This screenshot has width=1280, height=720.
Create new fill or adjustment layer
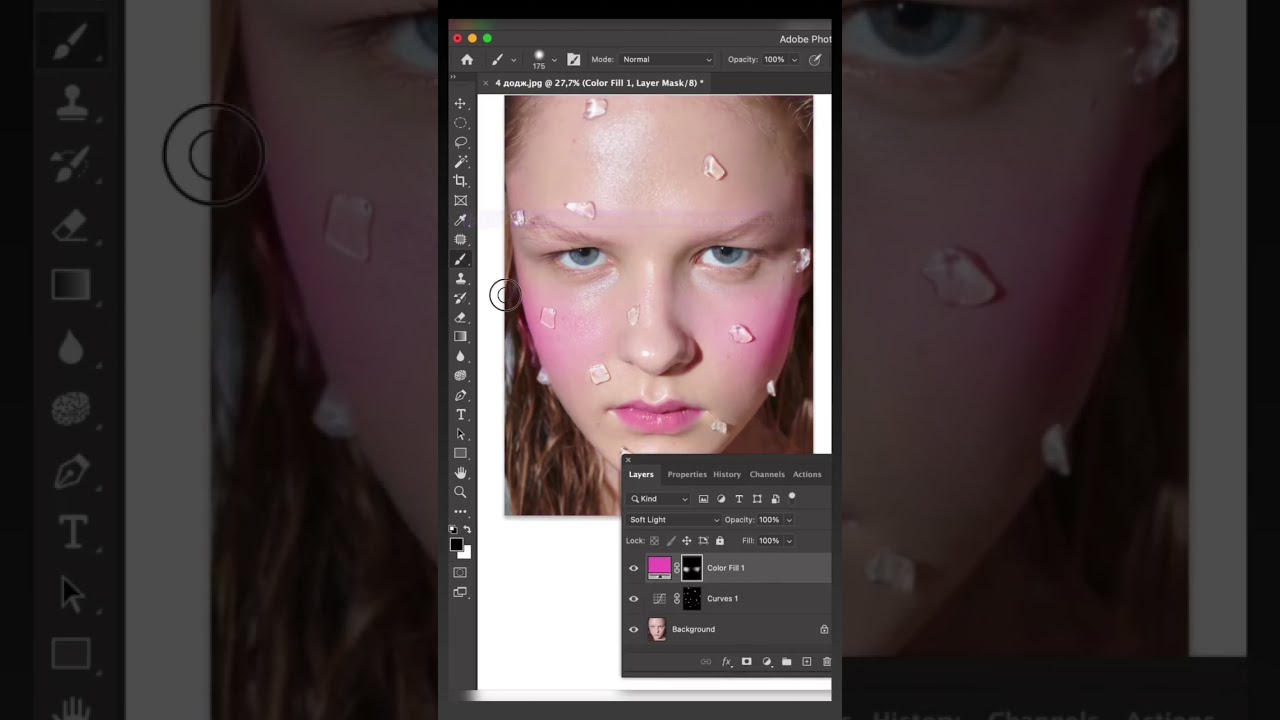click(x=767, y=662)
